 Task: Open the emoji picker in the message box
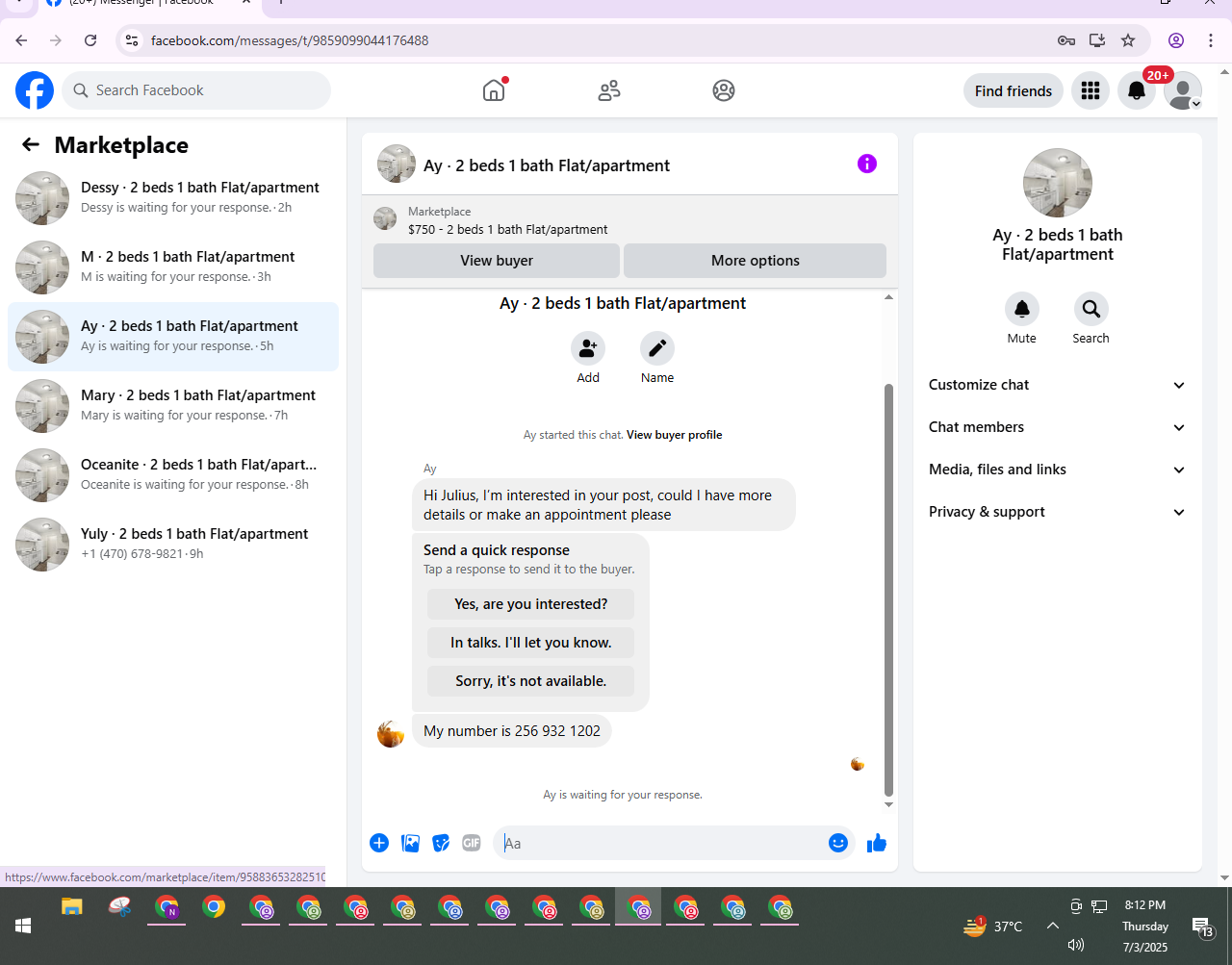tap(838, 843)
